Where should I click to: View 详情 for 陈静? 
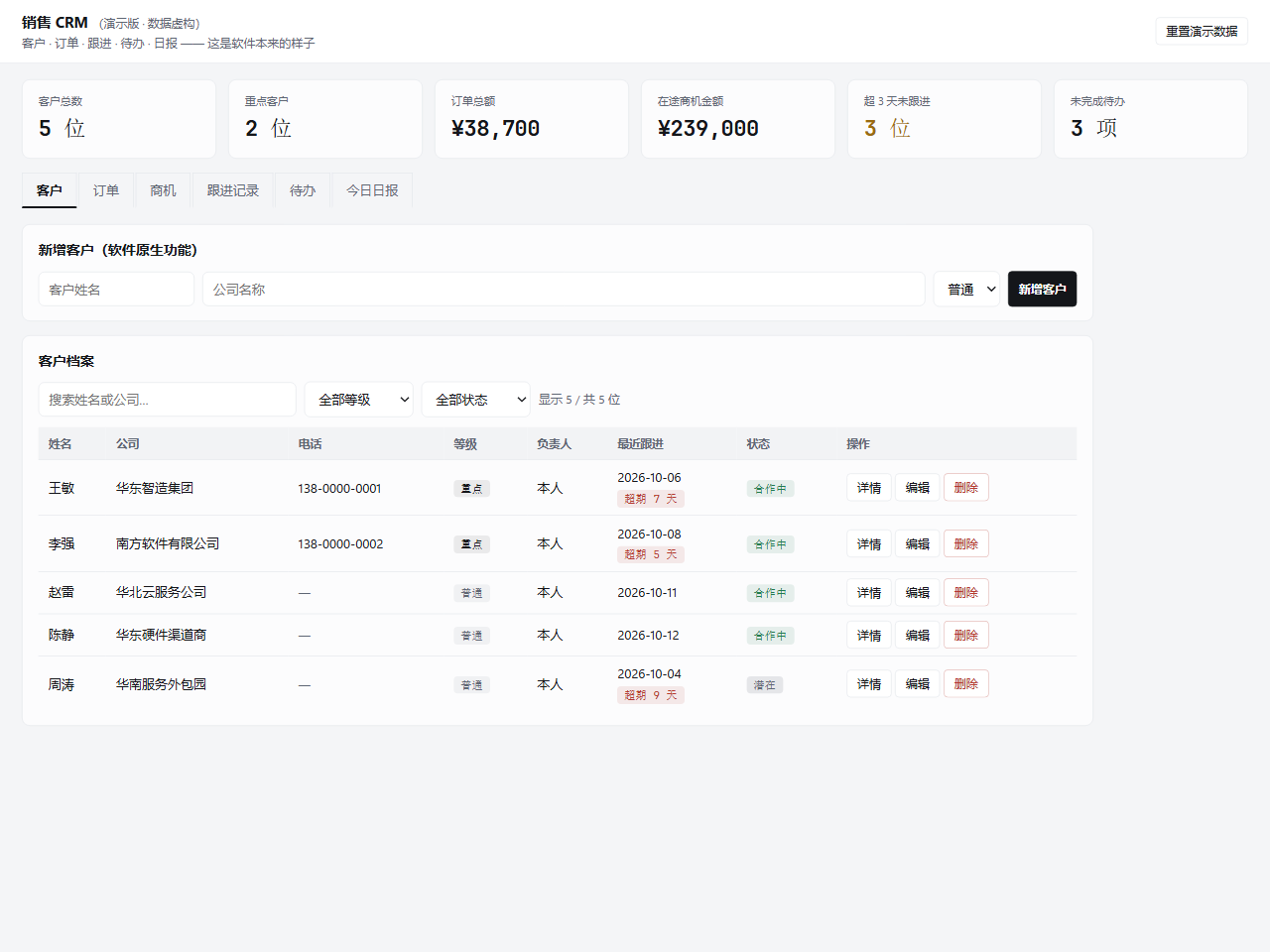point(869,636)
